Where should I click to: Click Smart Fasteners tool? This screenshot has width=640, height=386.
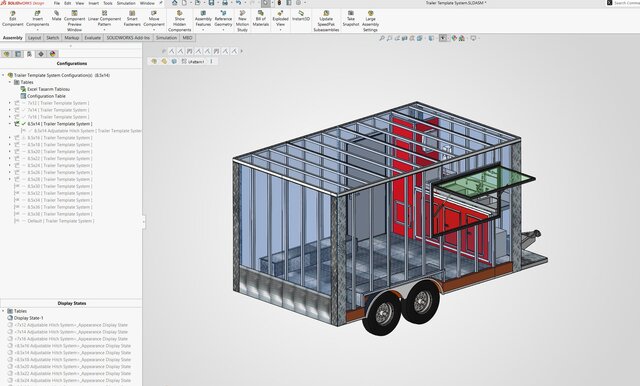click(x=132, y=19)
